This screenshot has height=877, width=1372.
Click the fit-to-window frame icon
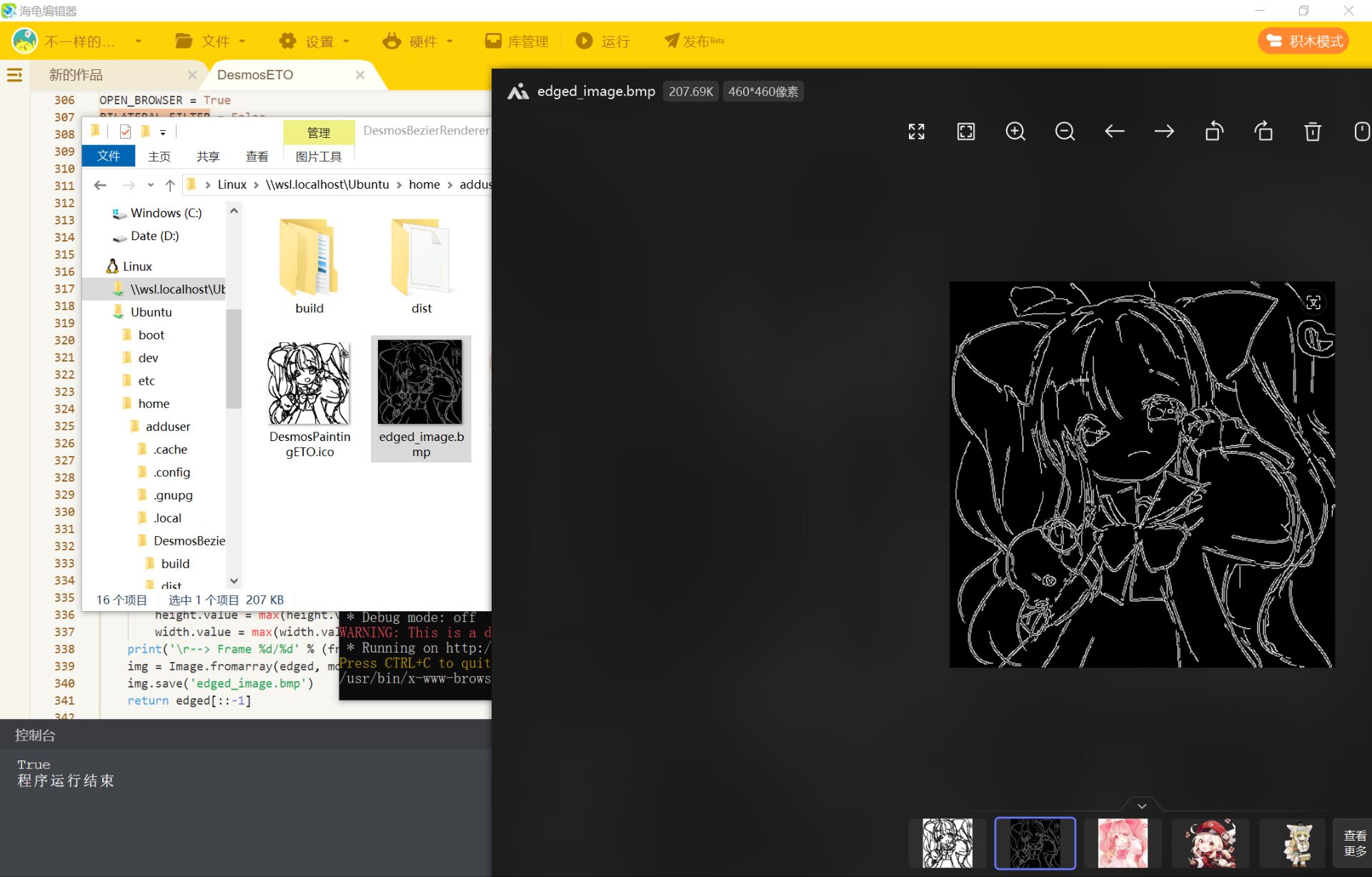[965, 132]
